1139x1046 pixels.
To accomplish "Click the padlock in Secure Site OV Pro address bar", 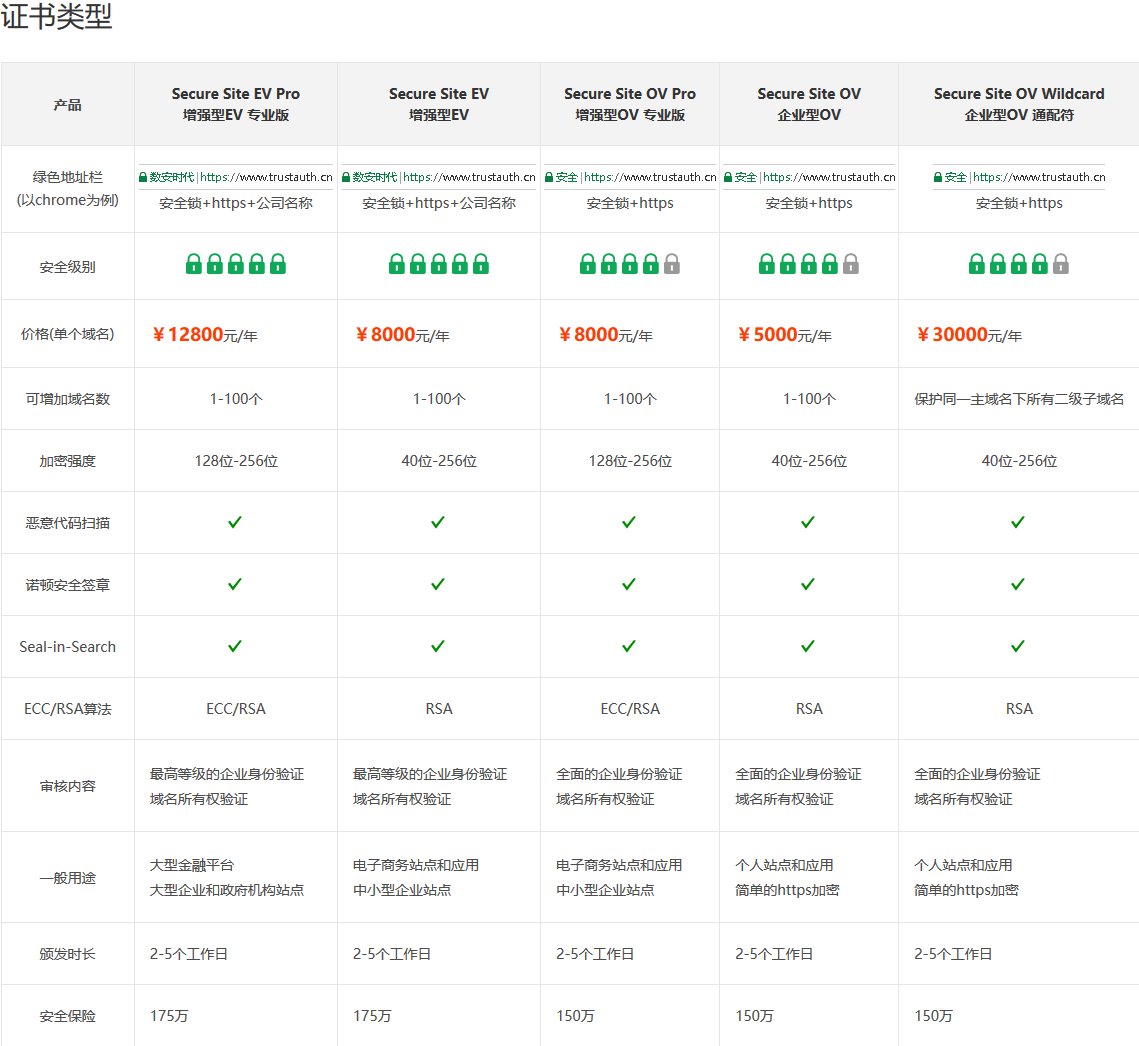I will 549,177.
